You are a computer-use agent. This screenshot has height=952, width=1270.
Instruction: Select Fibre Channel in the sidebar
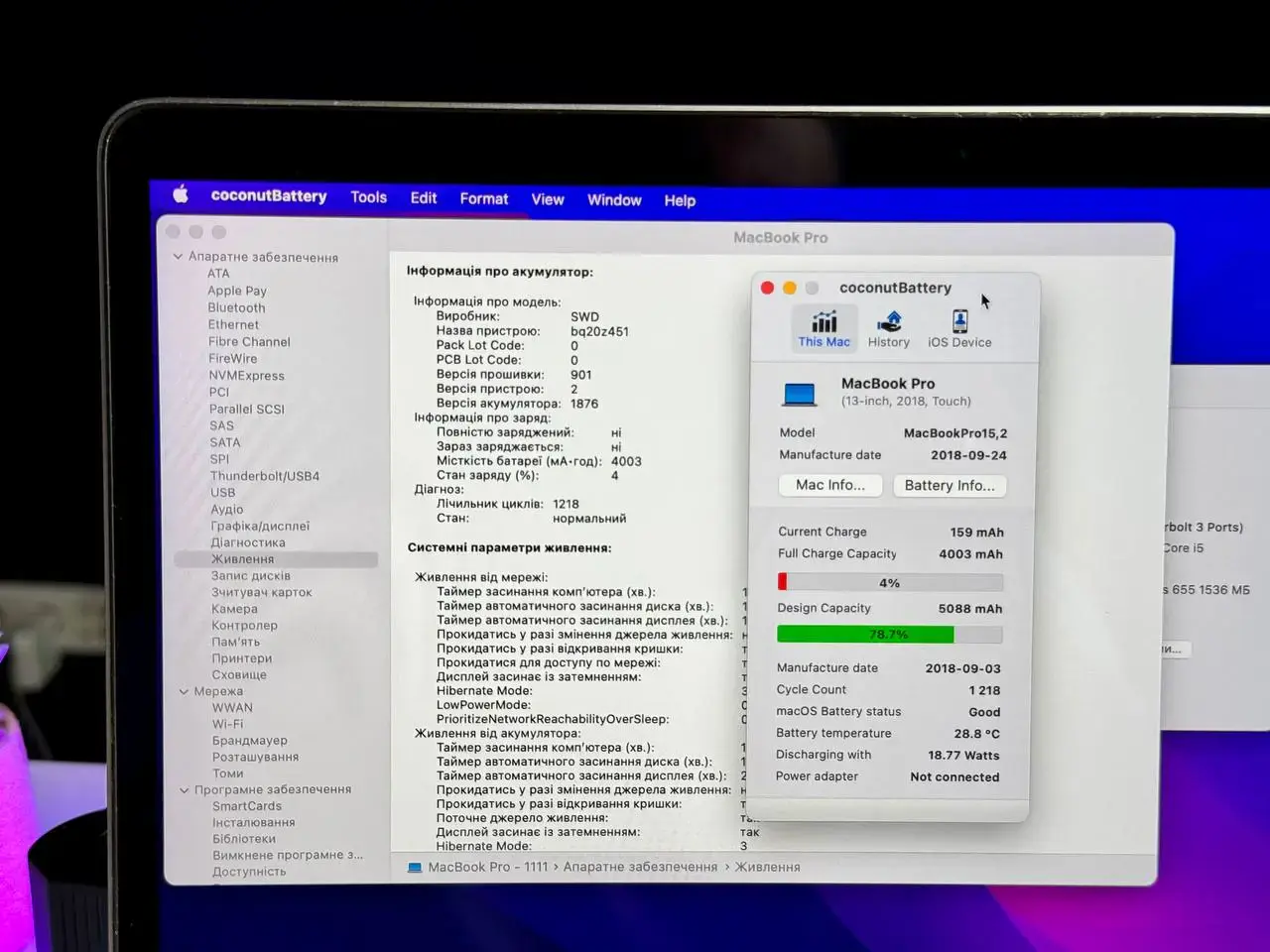point(249,341)
